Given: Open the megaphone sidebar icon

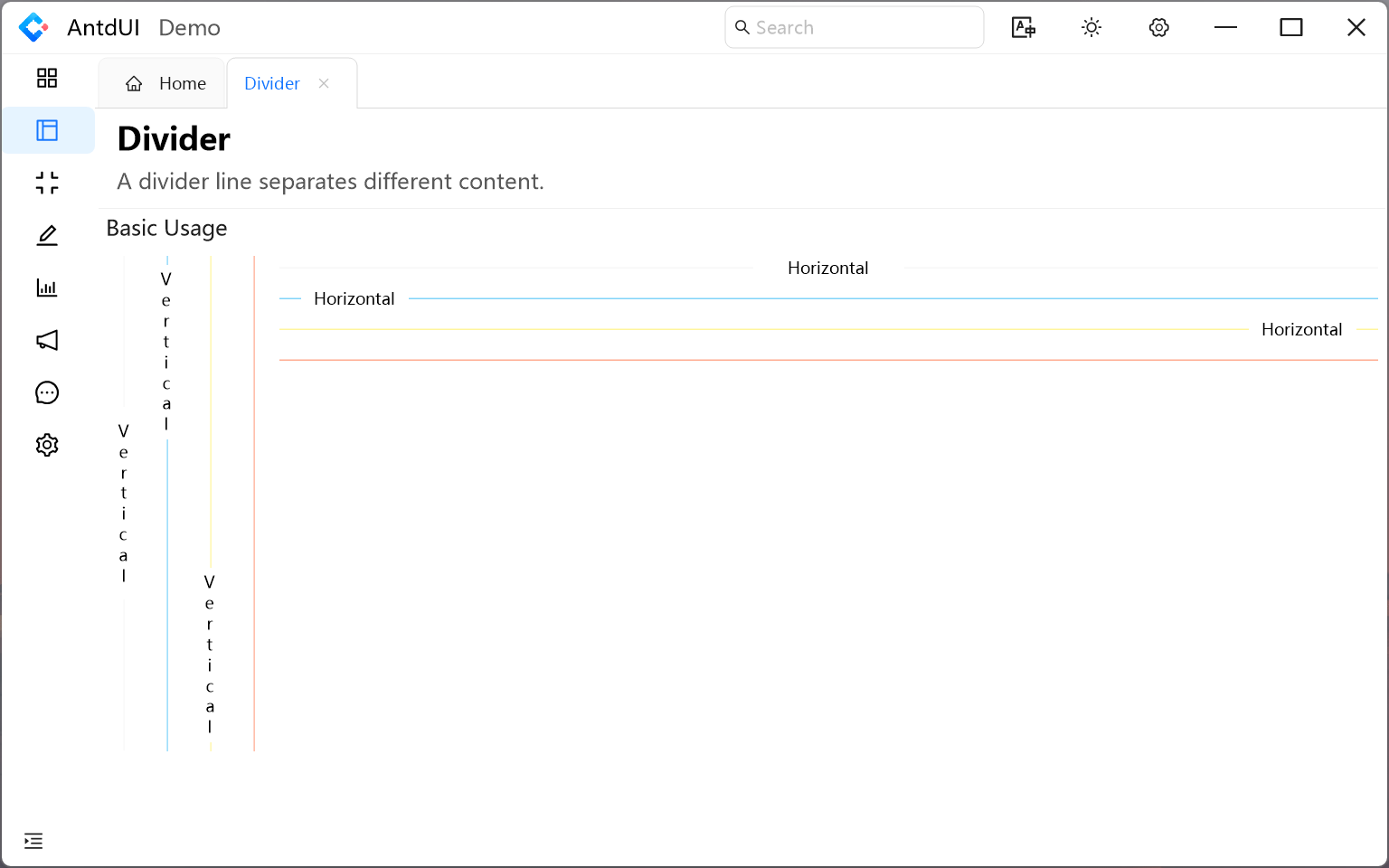Looking at the screenshot, I should [x=47, y=341].
